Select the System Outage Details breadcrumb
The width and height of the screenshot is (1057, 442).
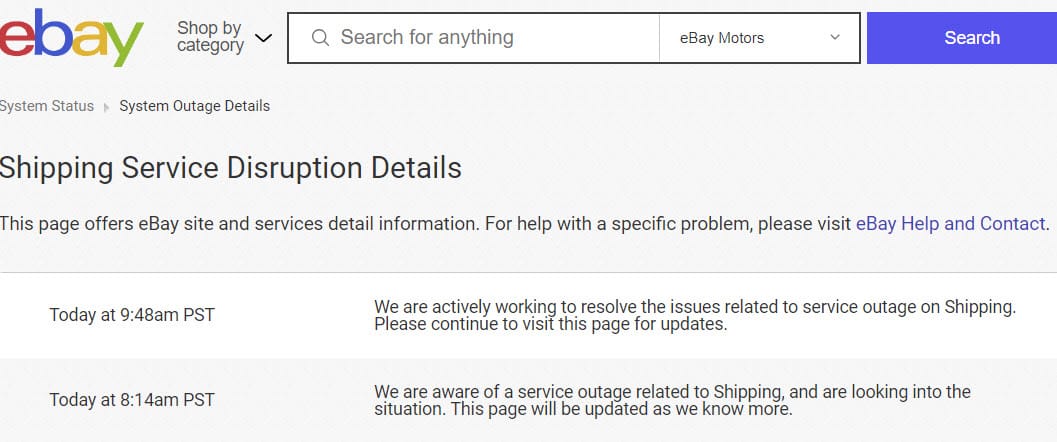[x=194, y=106]
